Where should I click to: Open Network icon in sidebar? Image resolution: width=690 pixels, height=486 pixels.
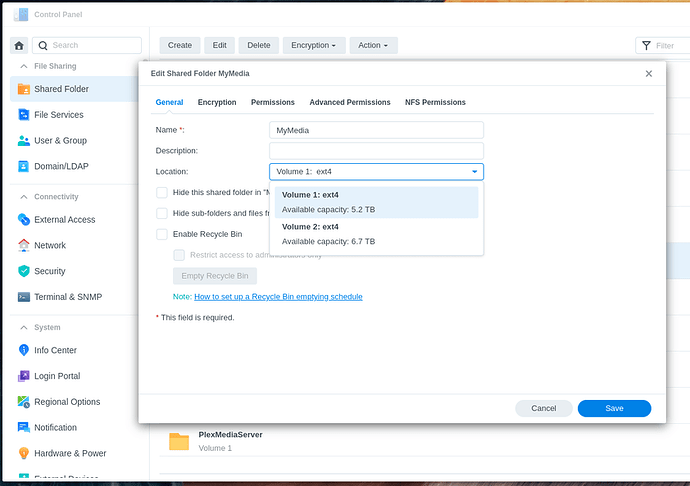(23, 245)
